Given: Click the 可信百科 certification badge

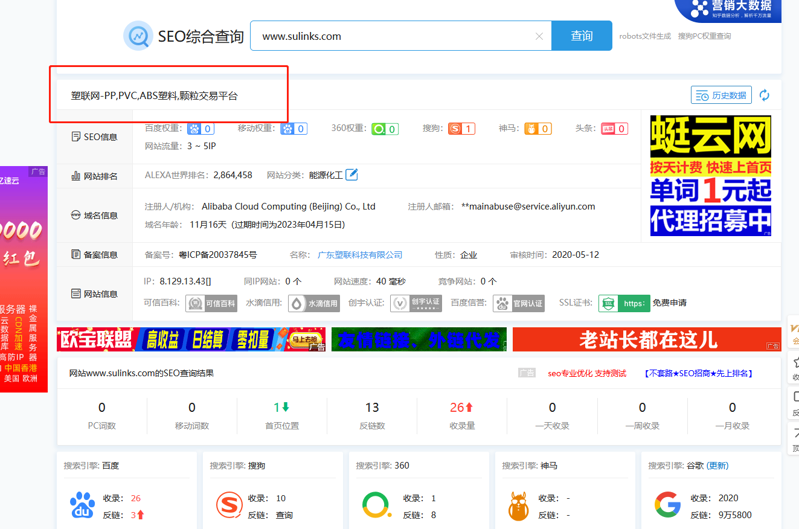Looking at the screenshot, I should (212, 303).
